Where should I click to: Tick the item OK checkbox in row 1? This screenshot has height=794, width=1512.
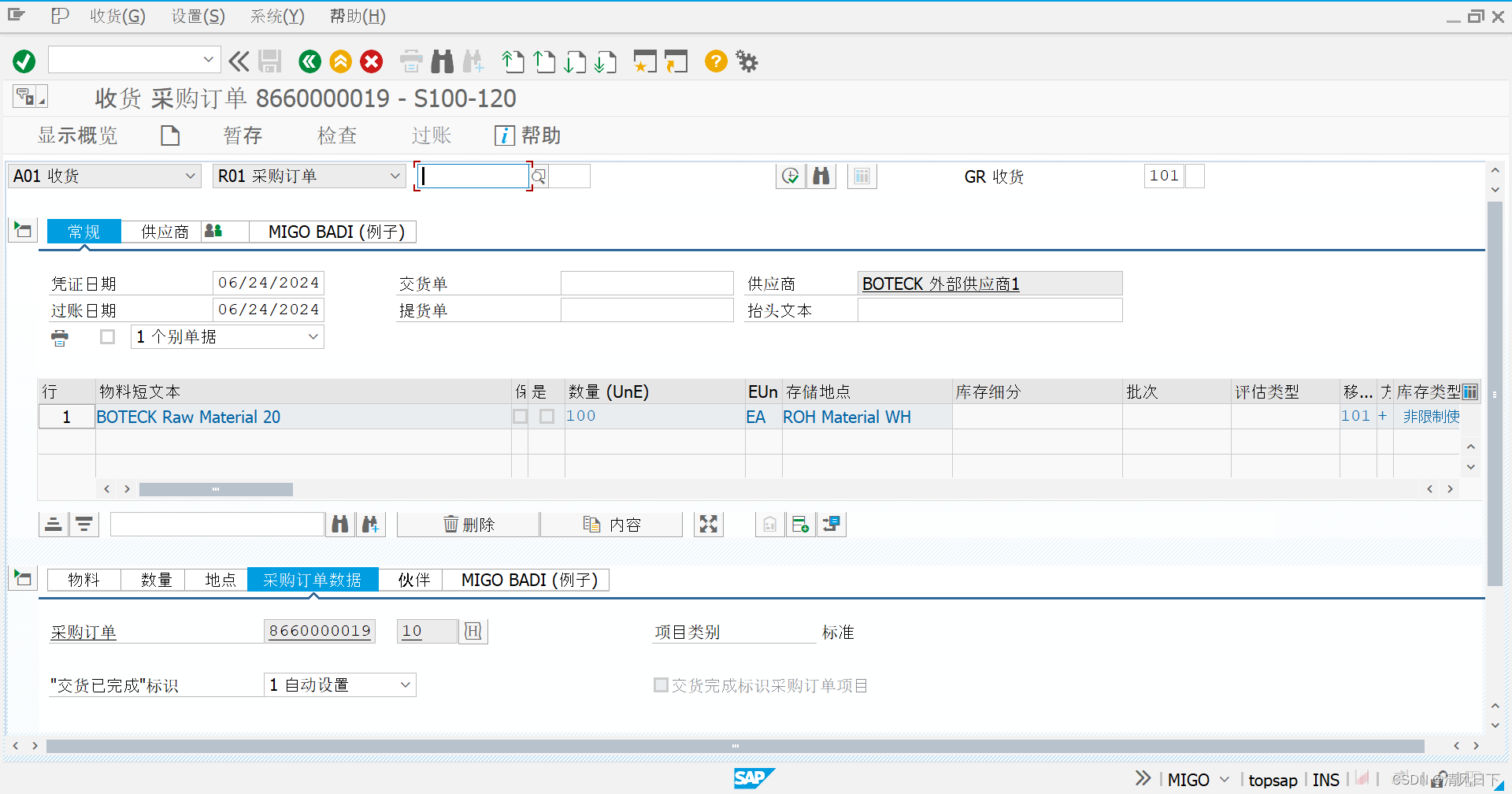point(547,416)
